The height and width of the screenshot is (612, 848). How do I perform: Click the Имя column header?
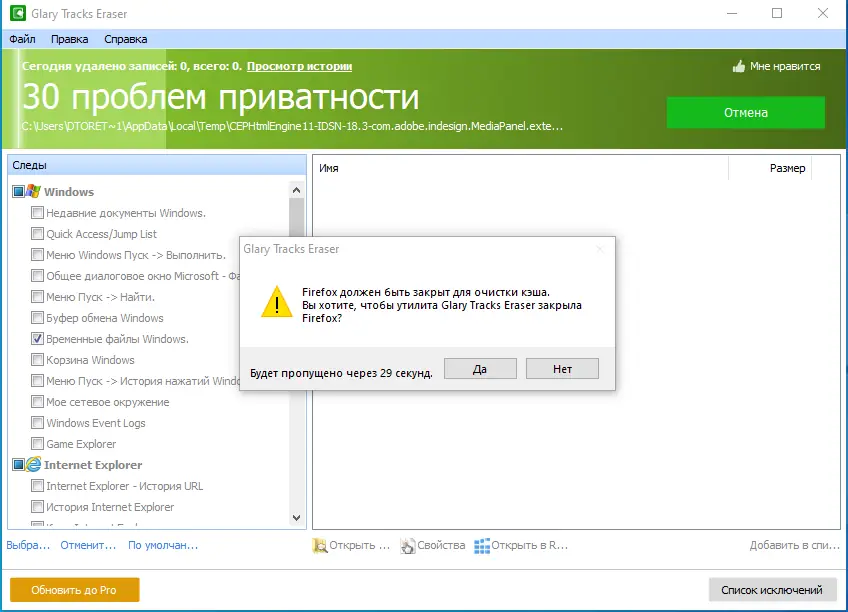coord(520,168)
